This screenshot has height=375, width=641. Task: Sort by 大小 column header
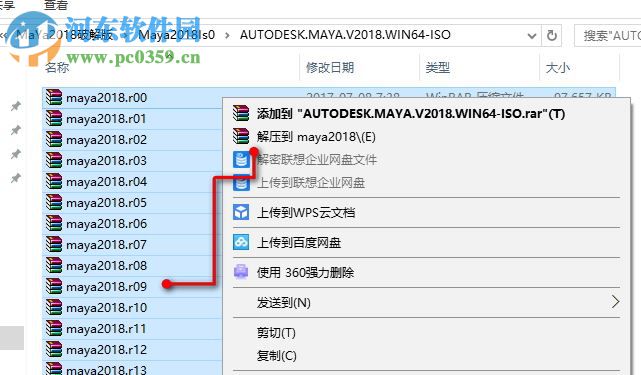point(558,67)
